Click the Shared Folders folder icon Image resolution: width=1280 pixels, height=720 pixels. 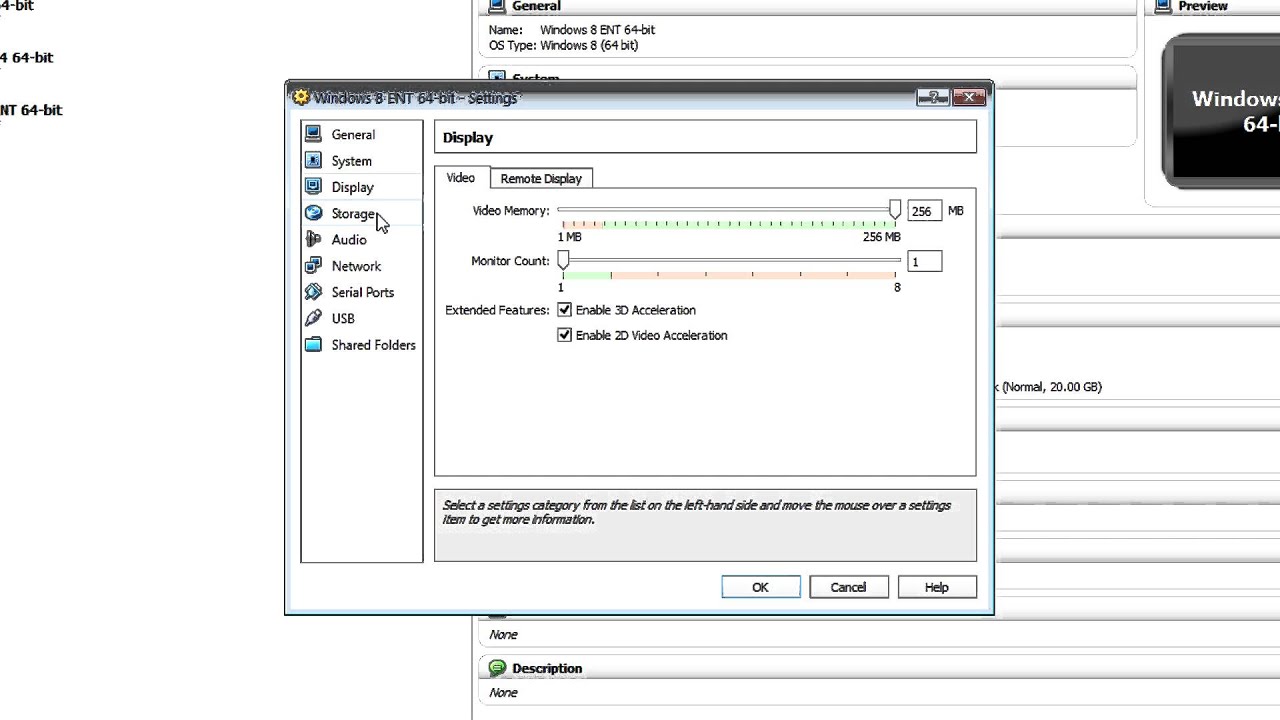point(313,344)
